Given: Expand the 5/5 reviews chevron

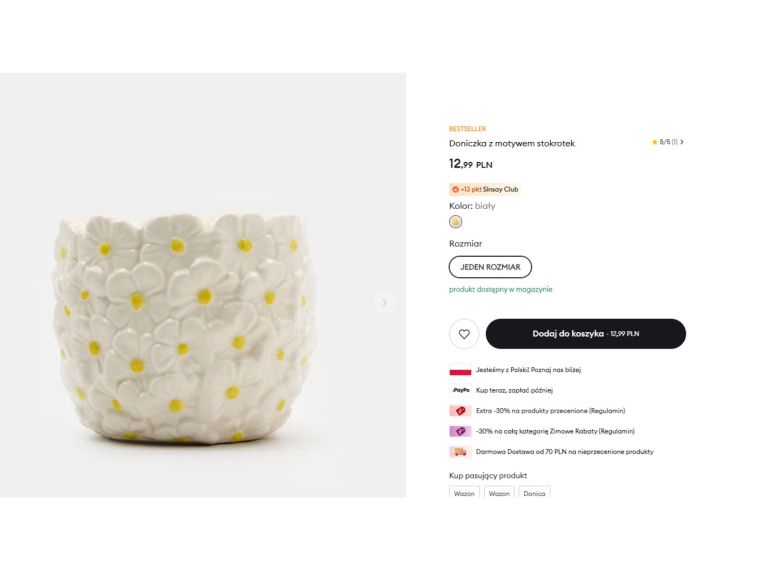Looking at the screenshot, I should (682, 142).
